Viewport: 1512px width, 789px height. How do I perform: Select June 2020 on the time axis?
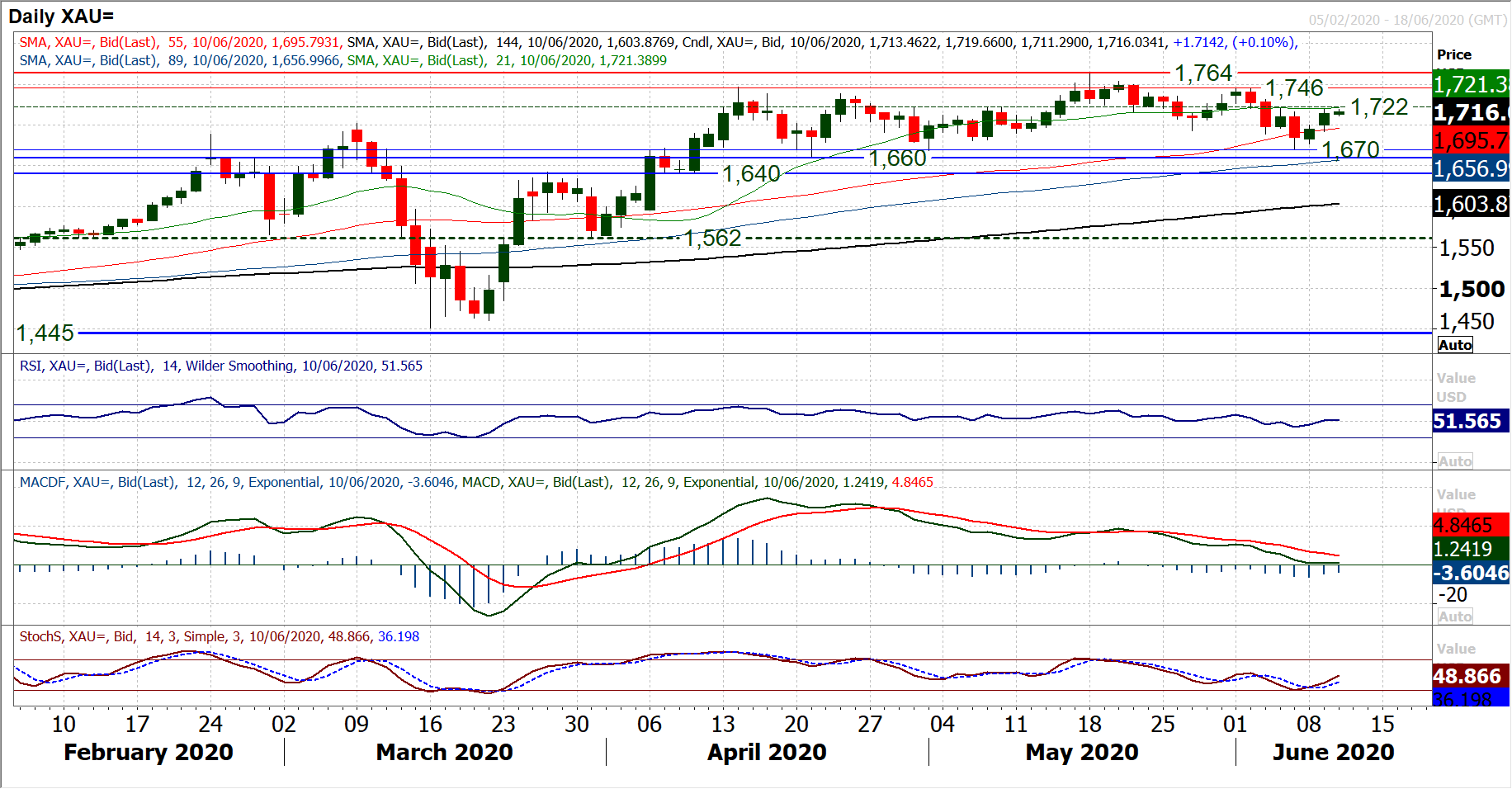pos(1333,752)
